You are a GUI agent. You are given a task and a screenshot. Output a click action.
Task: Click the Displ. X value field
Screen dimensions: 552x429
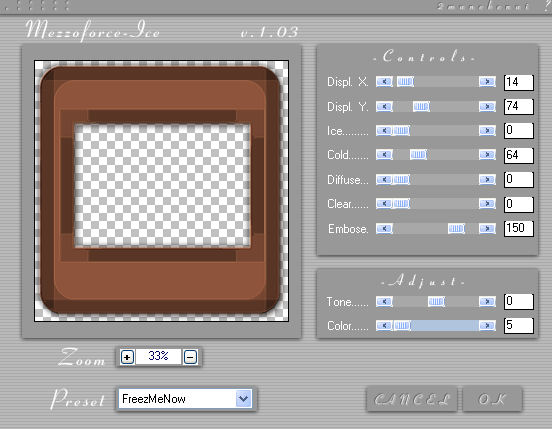[x=519, y=82]
